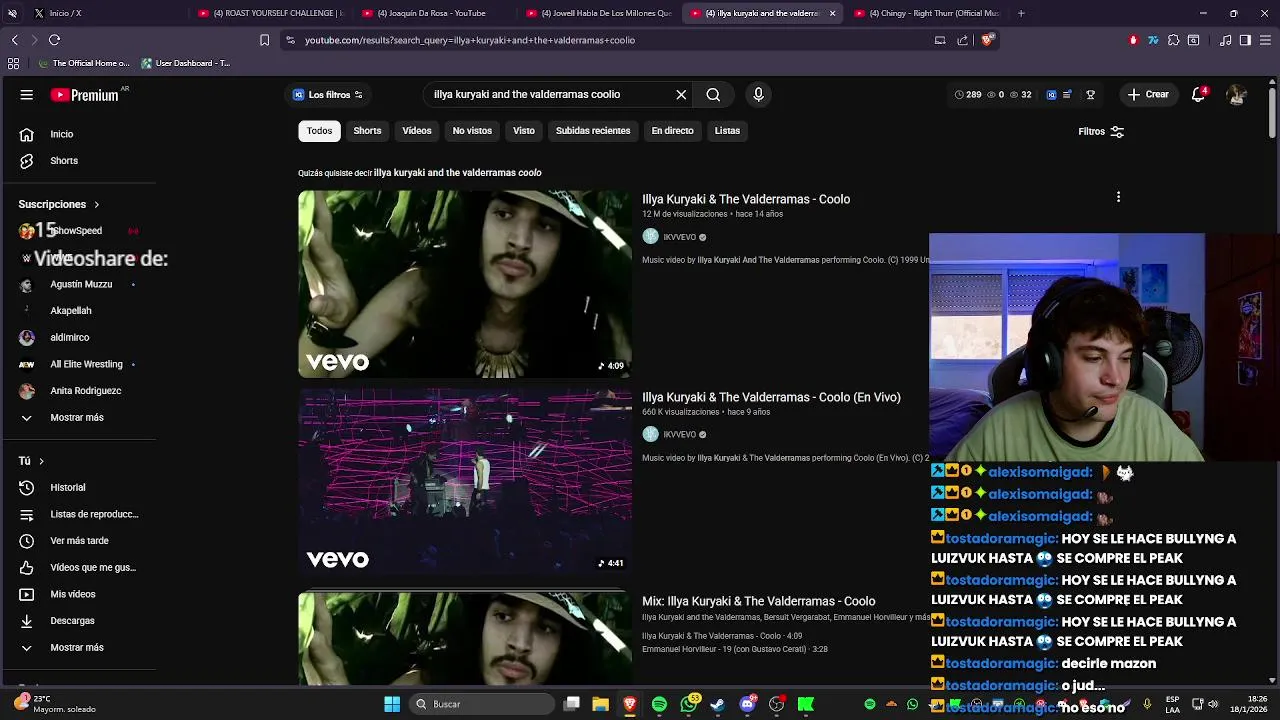Select the En directo filter chip
This screenshot has width=1280, height=720.
click(672, 131)
